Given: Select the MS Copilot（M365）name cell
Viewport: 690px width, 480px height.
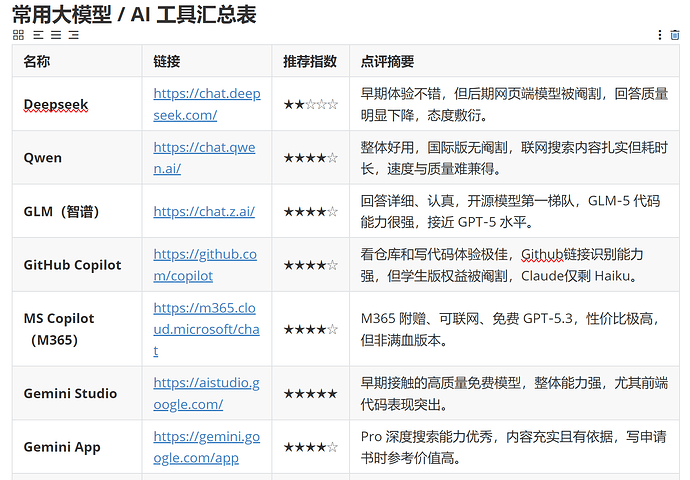Looking at the screenshot, I should pos(77,329).
